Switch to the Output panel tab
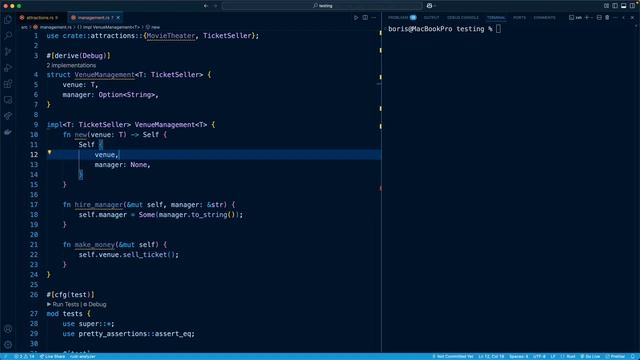 [431, 18]
